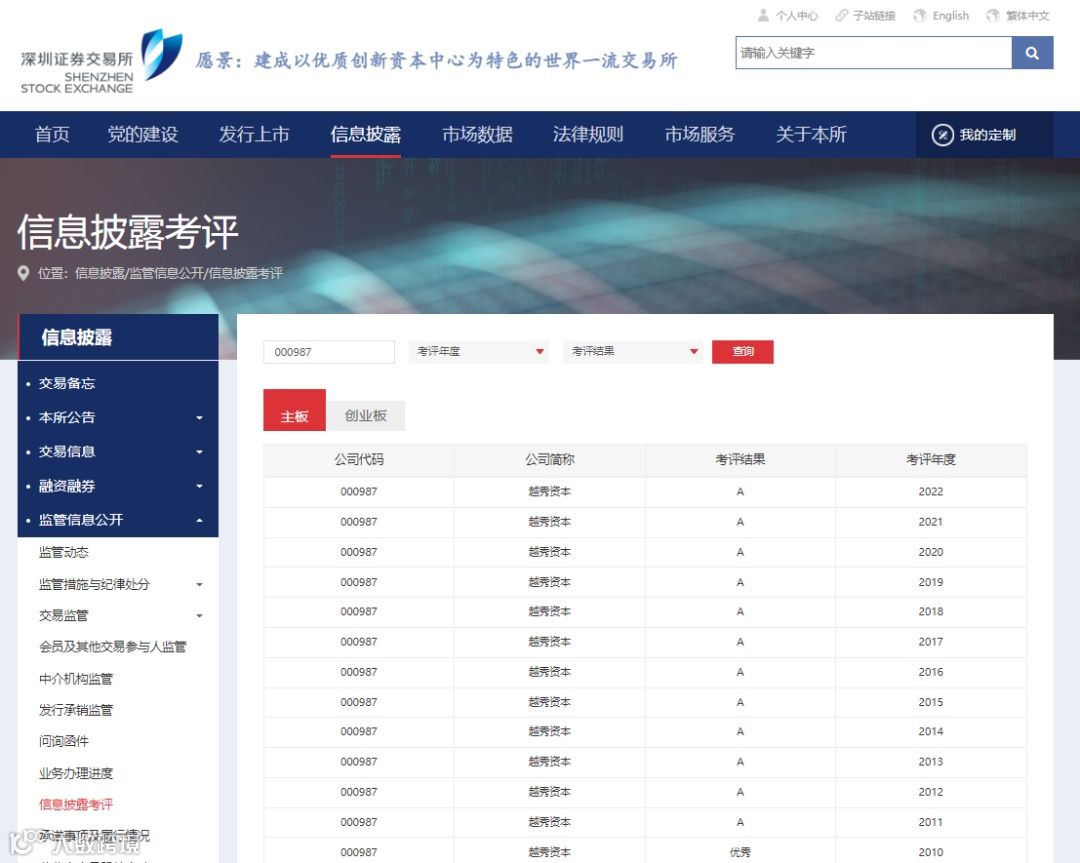Open 关于本所 navigation item

(811, 134)
